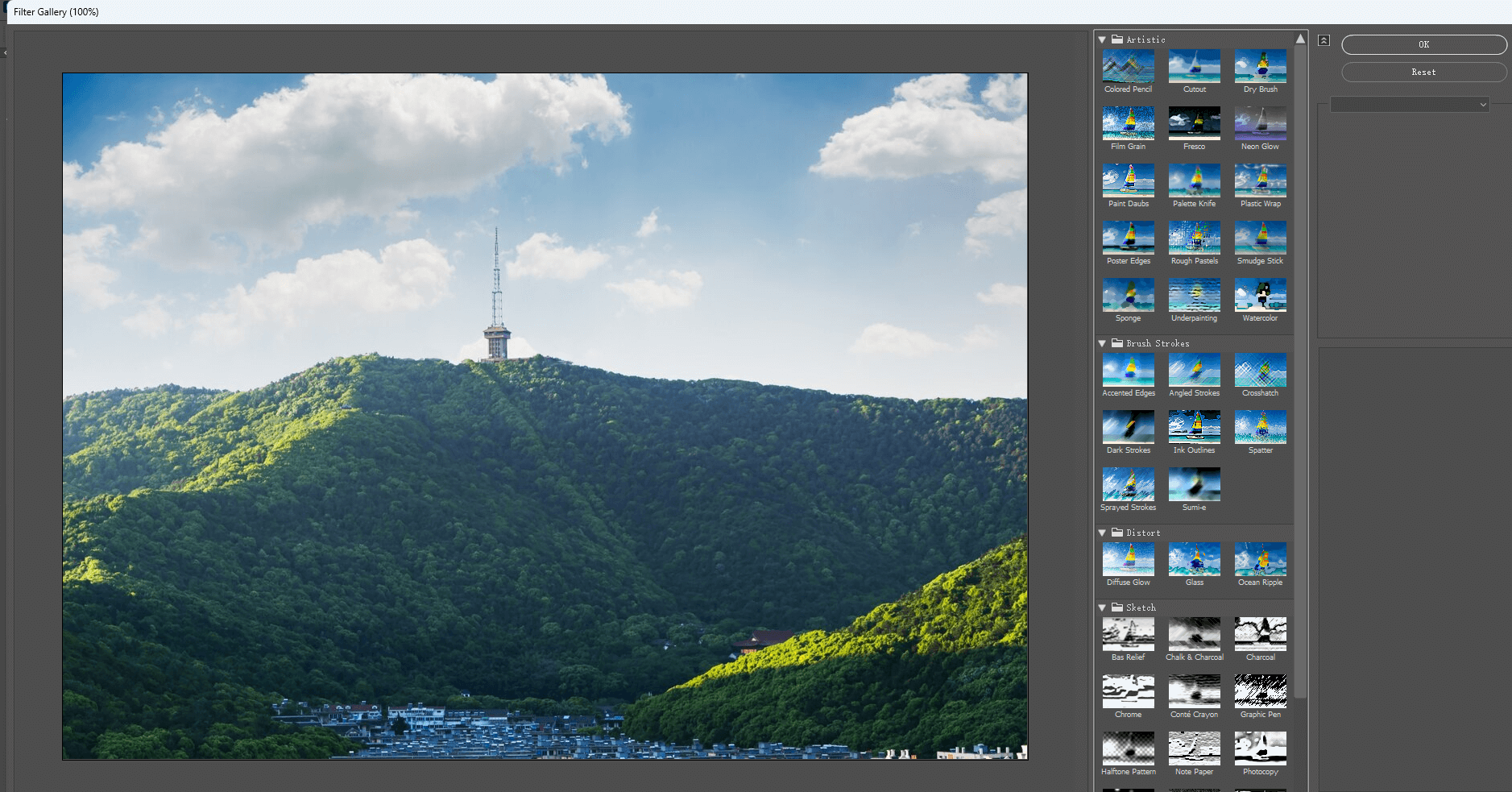Confirm the filter with OK
This screenshot has height=792, width=1512.
point(1423,44)
